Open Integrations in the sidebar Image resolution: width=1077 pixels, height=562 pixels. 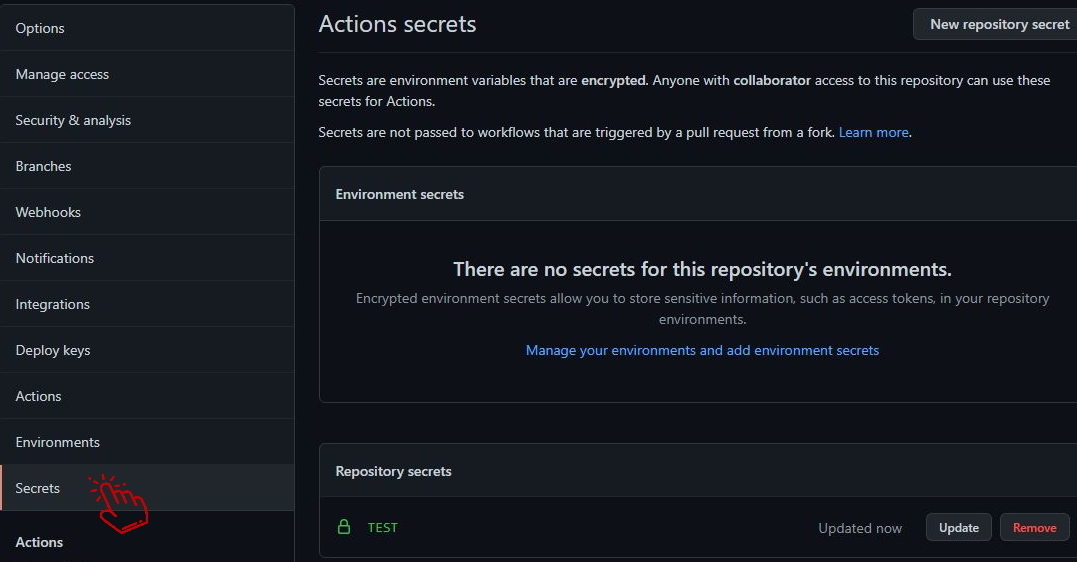click(x=53, y=304)
